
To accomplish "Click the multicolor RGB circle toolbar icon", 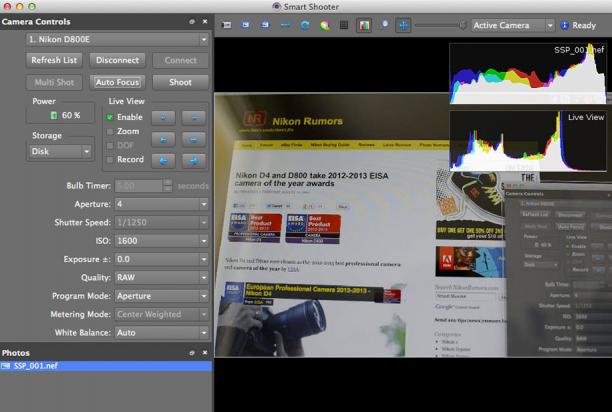I will (325, 25).
